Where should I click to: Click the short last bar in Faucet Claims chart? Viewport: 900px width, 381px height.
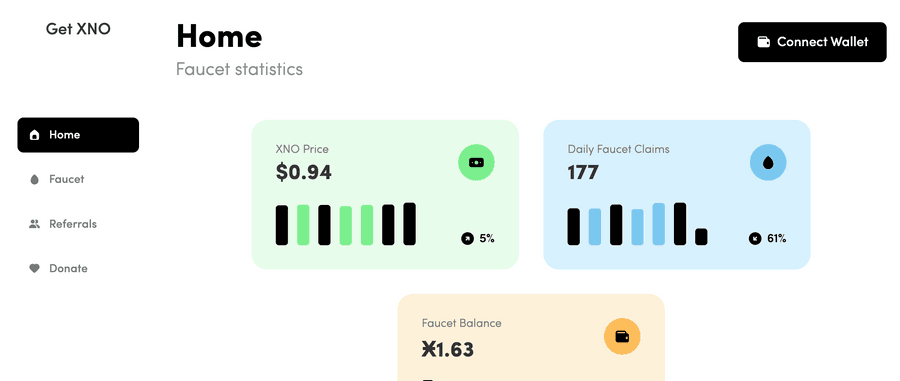coord(701,237)
